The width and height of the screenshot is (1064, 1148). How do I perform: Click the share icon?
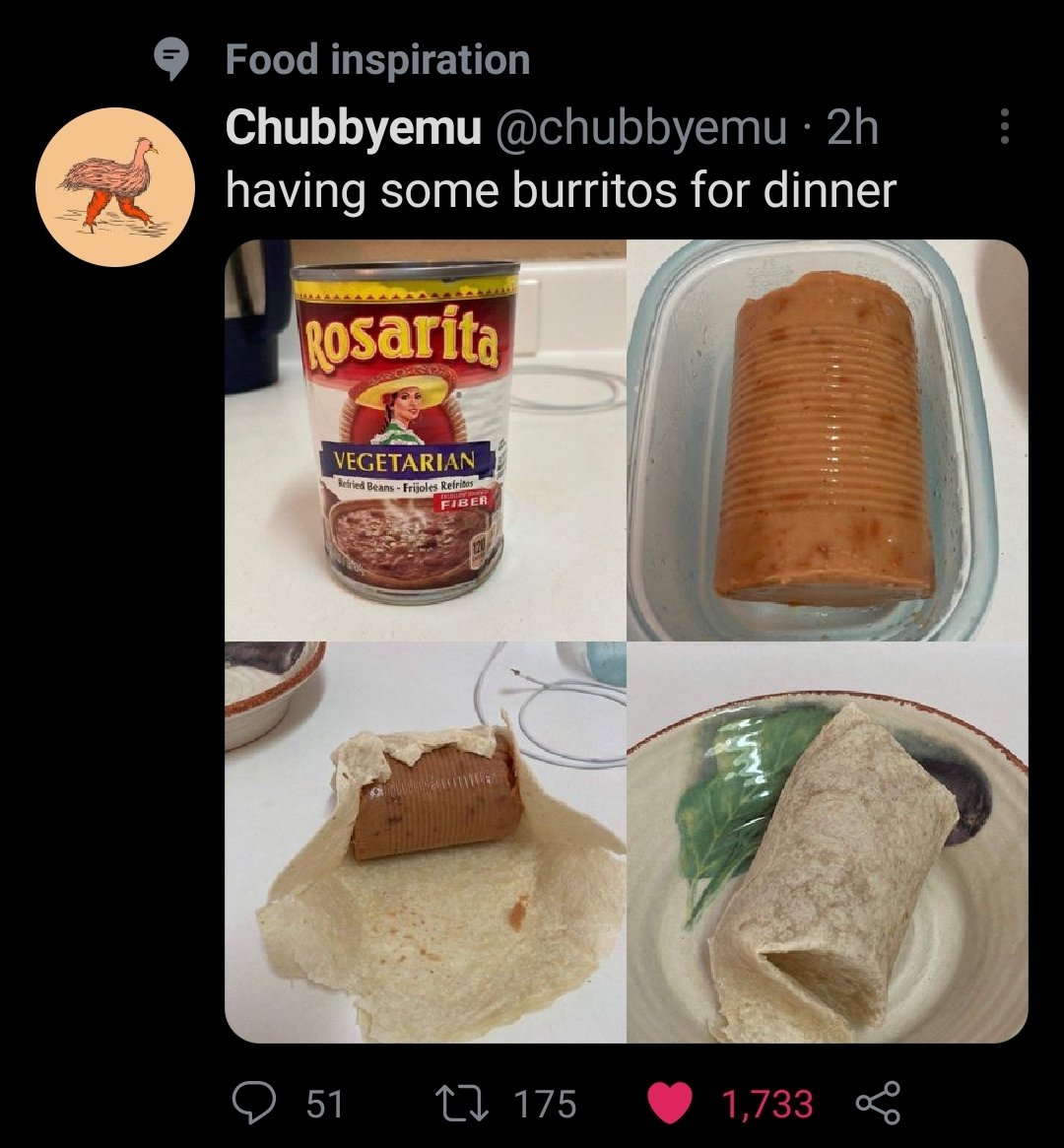pyautogui.click(x=878, y=1103)
